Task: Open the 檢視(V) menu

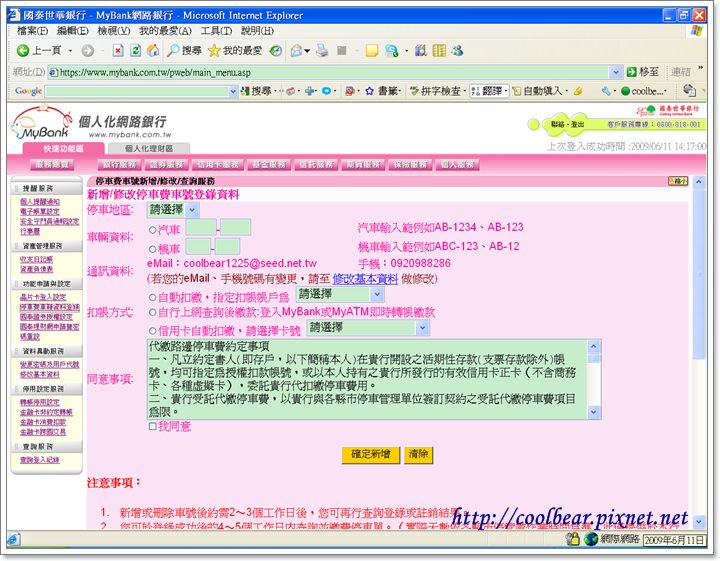Action: coord(114,31)
